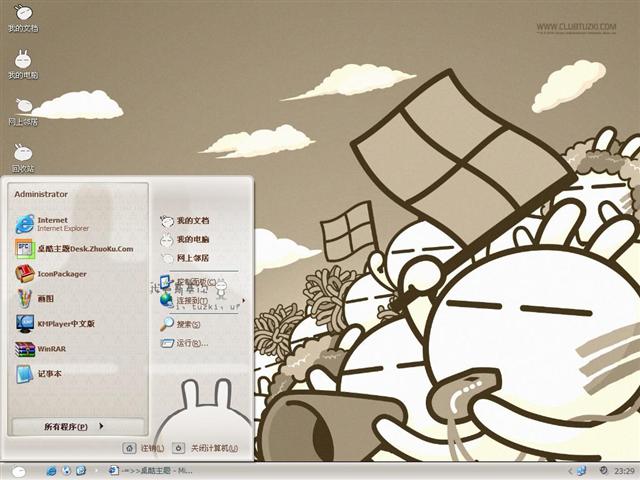Launch Internet Explorer from Start menu
The image size is (640, 480).
51,224
